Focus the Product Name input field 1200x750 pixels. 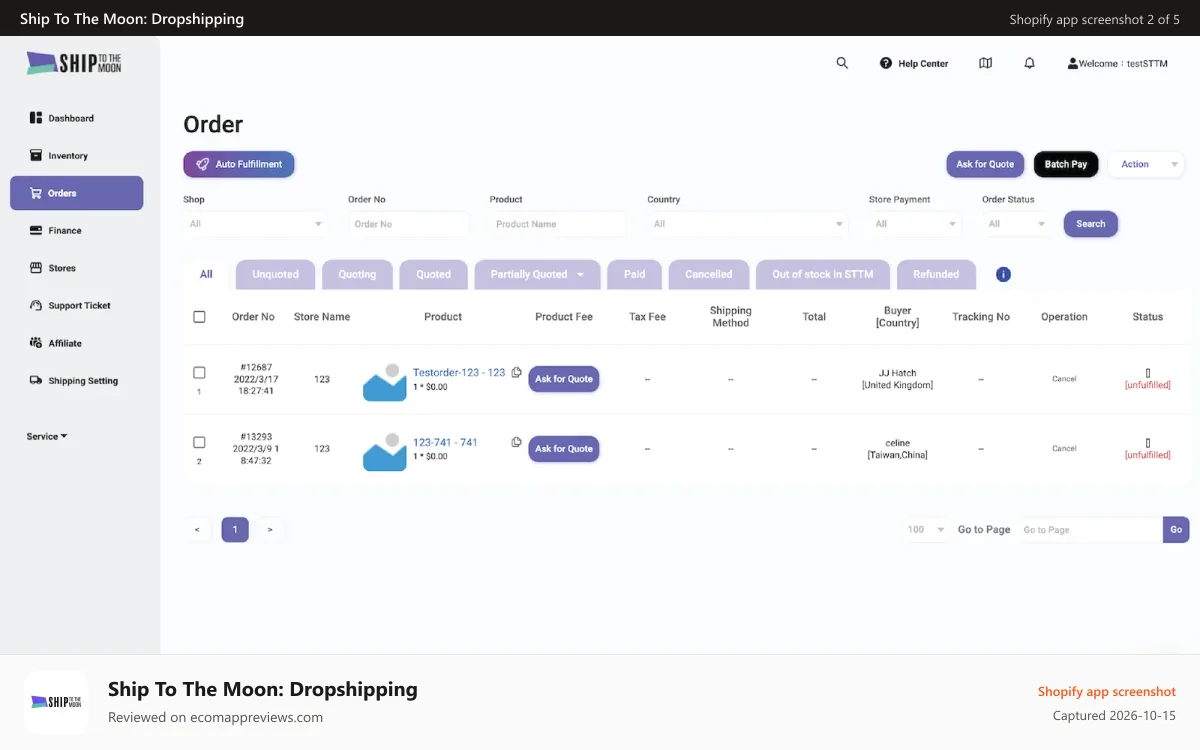coord(558,224)
